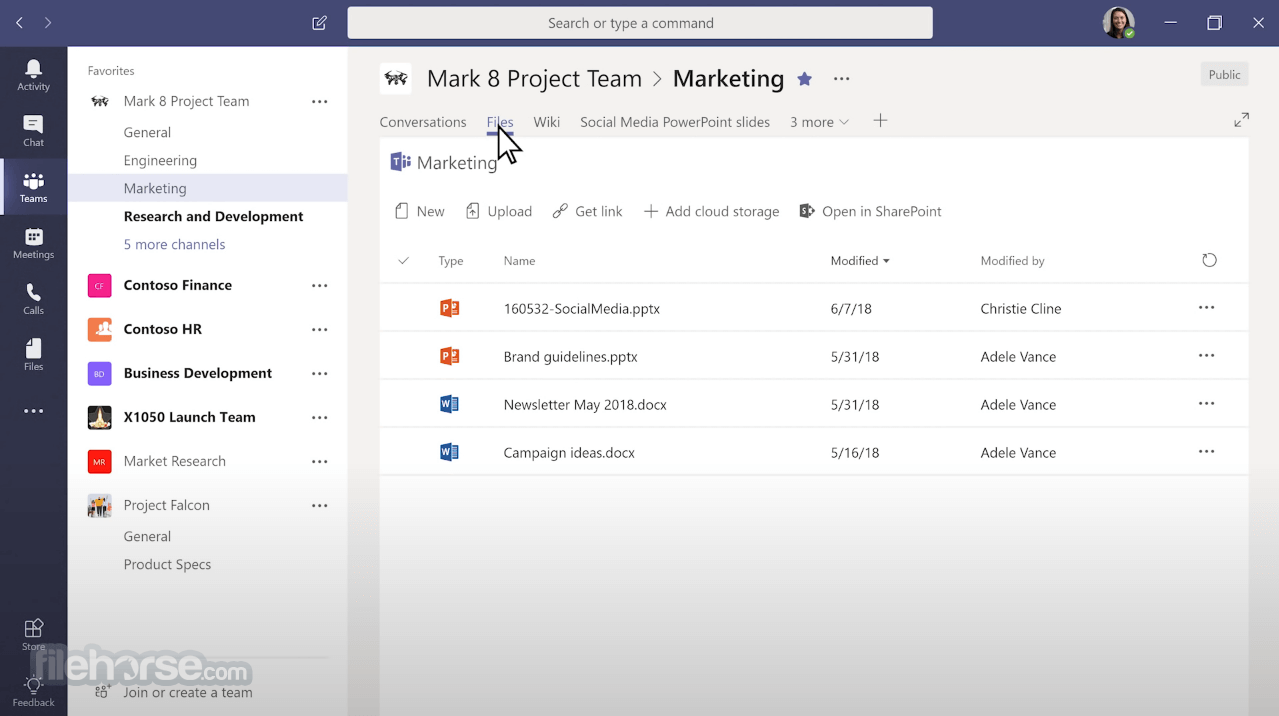
Task: Expand 5 more channels list
Action: tap(174, 244)
